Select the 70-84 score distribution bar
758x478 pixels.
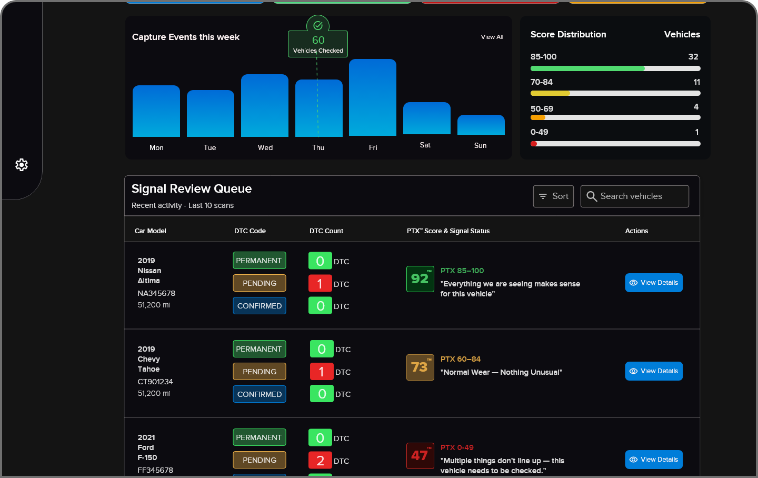point(614,93)
